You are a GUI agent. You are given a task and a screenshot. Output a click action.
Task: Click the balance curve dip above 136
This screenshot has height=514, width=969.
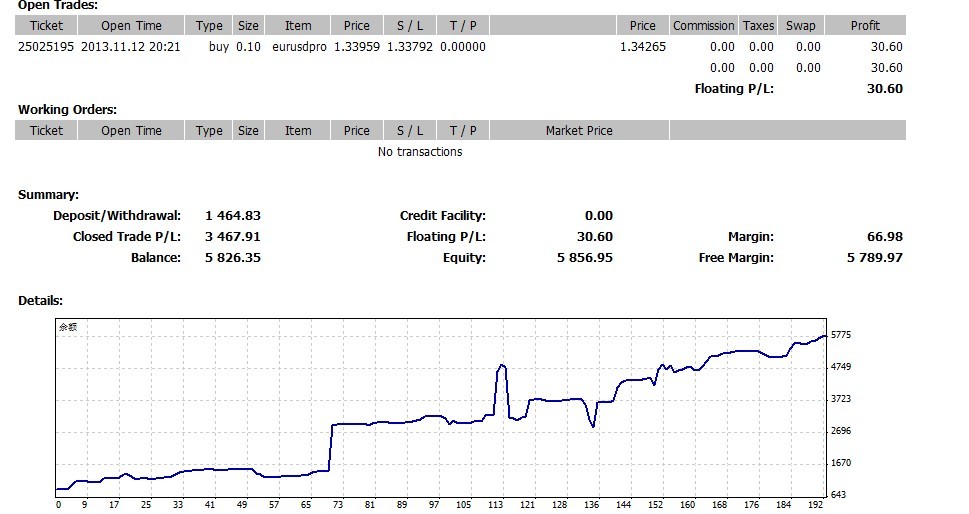tap(593, 426)
